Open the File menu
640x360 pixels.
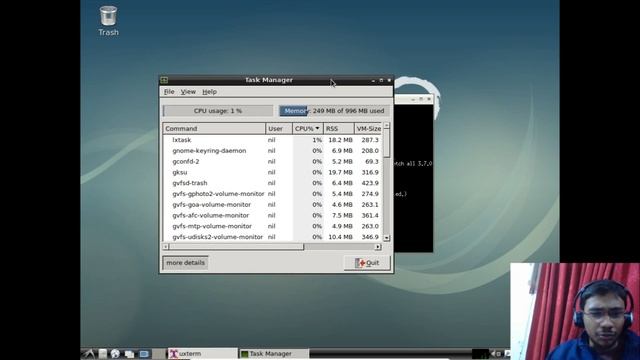point(169,92)
